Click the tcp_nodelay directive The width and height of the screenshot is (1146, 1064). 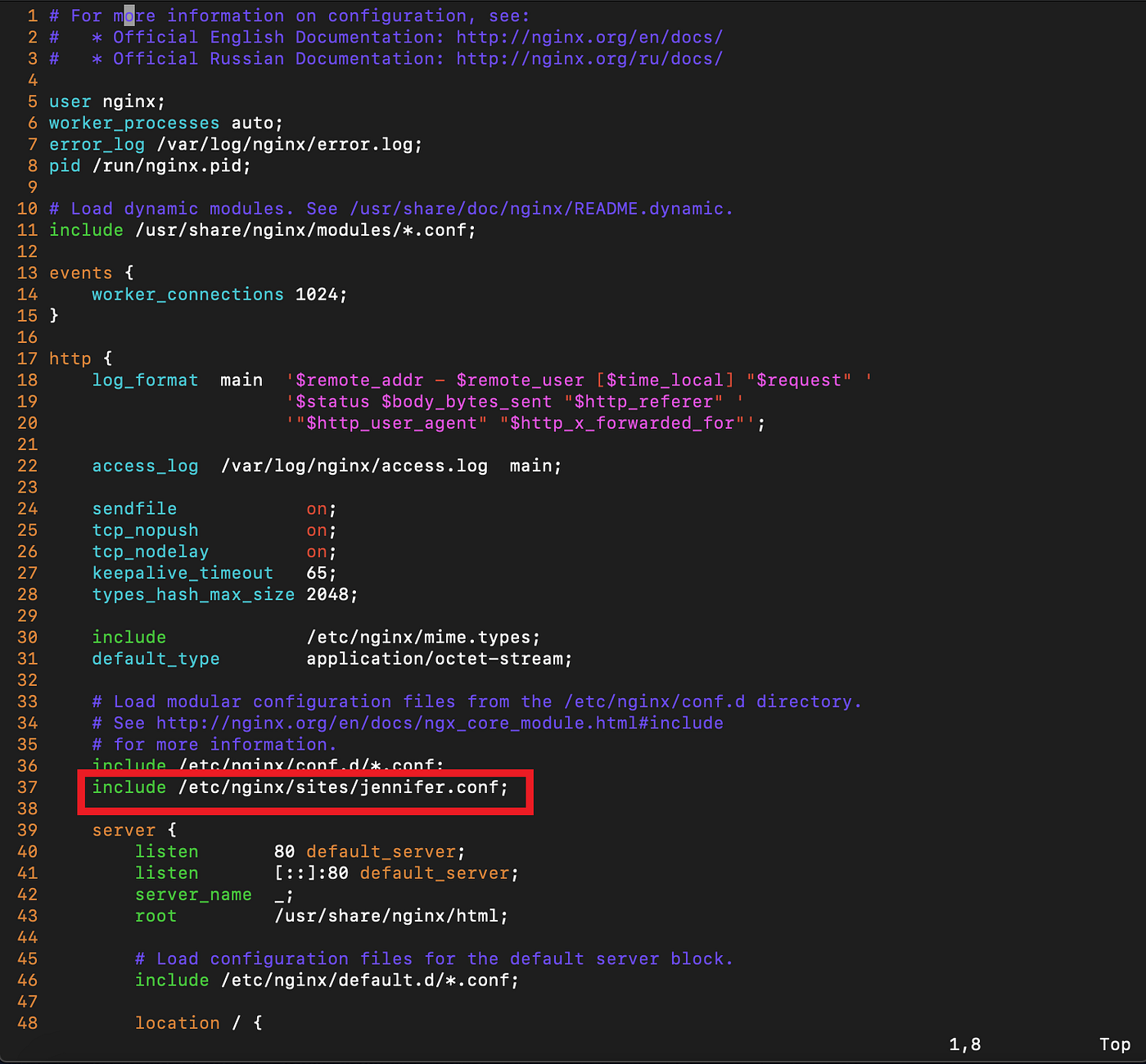(151, 552)
